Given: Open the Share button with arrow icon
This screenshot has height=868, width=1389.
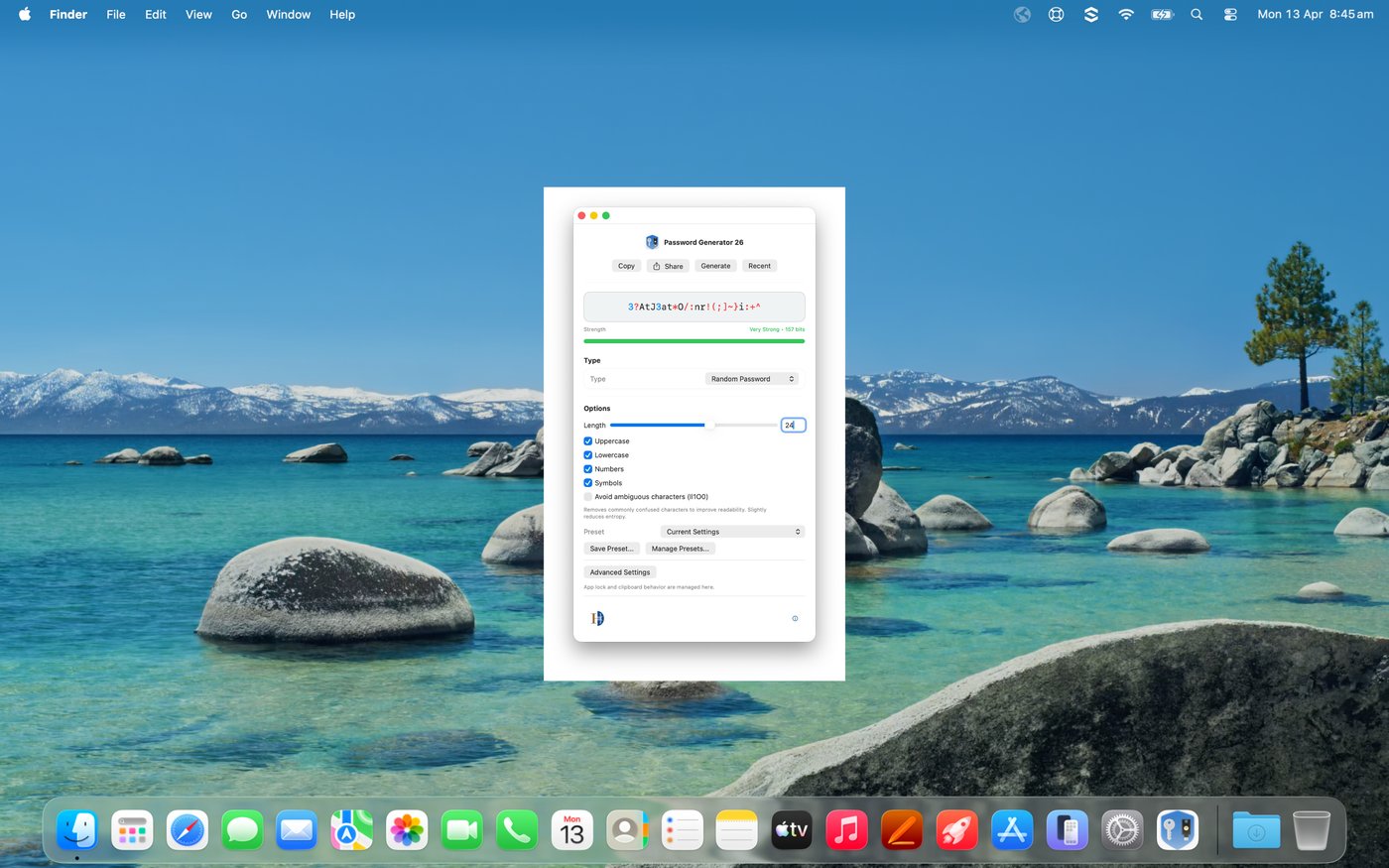Looking at the screenshot, I should 668,266.
